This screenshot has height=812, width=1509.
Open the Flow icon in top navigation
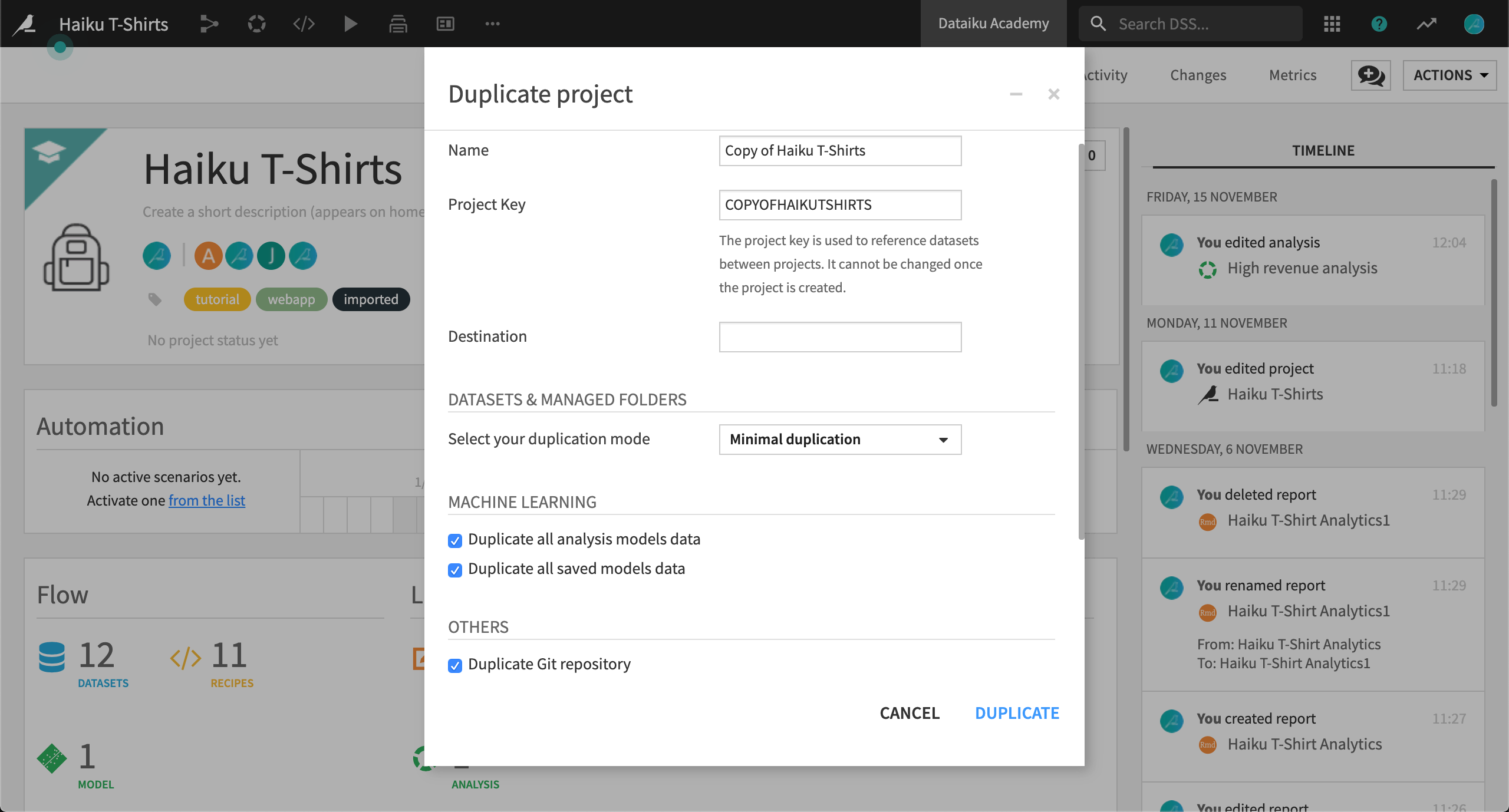tap(209, 24)
